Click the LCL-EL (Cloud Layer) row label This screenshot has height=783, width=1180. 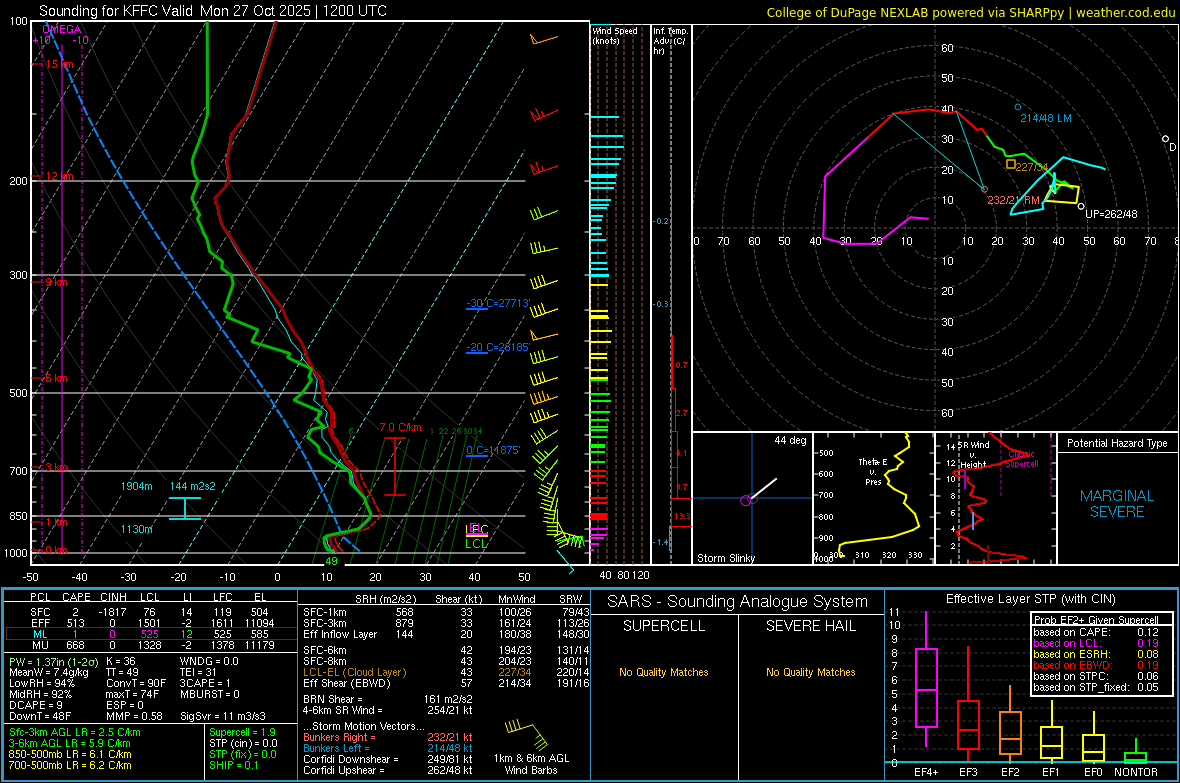(354, 672)
